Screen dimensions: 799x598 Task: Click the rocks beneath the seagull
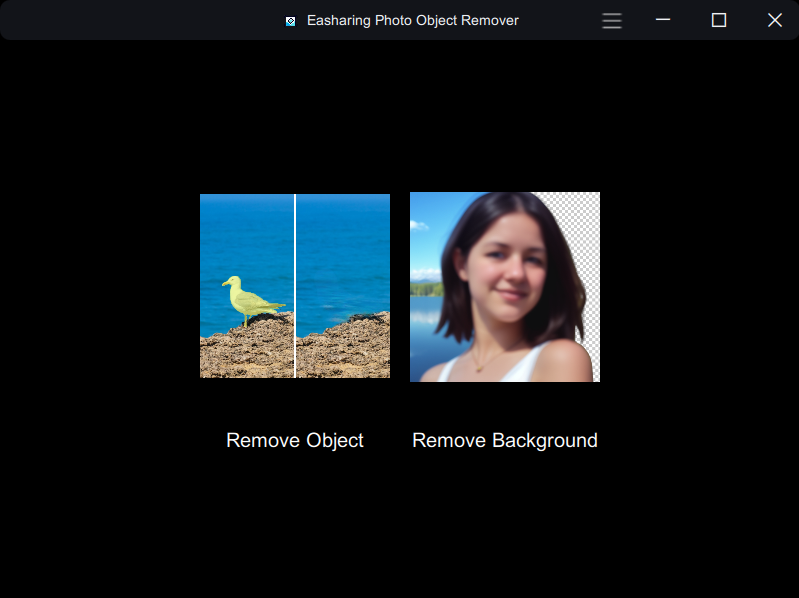coord(245,350)
